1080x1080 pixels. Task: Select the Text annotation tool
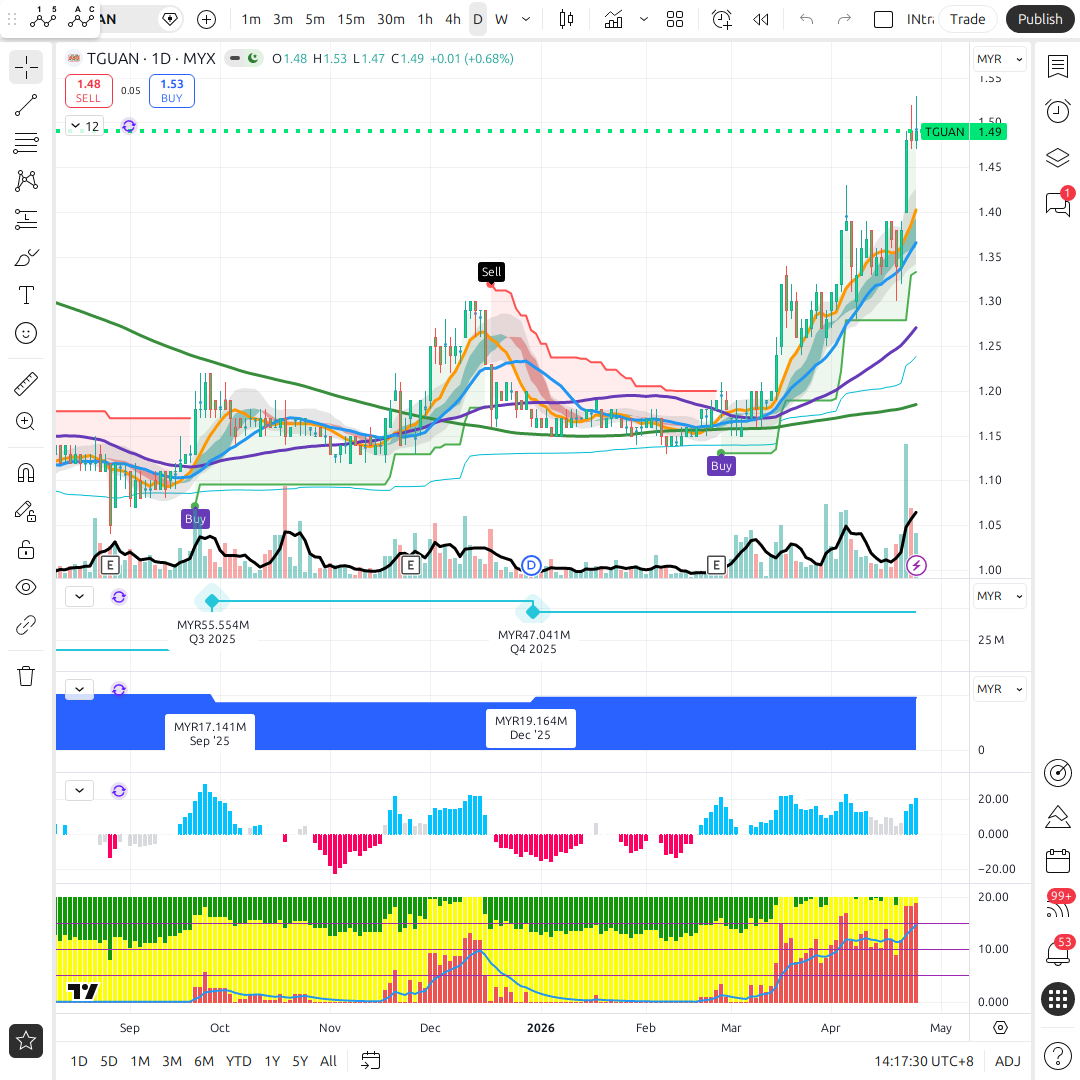[x=26, y=295]
